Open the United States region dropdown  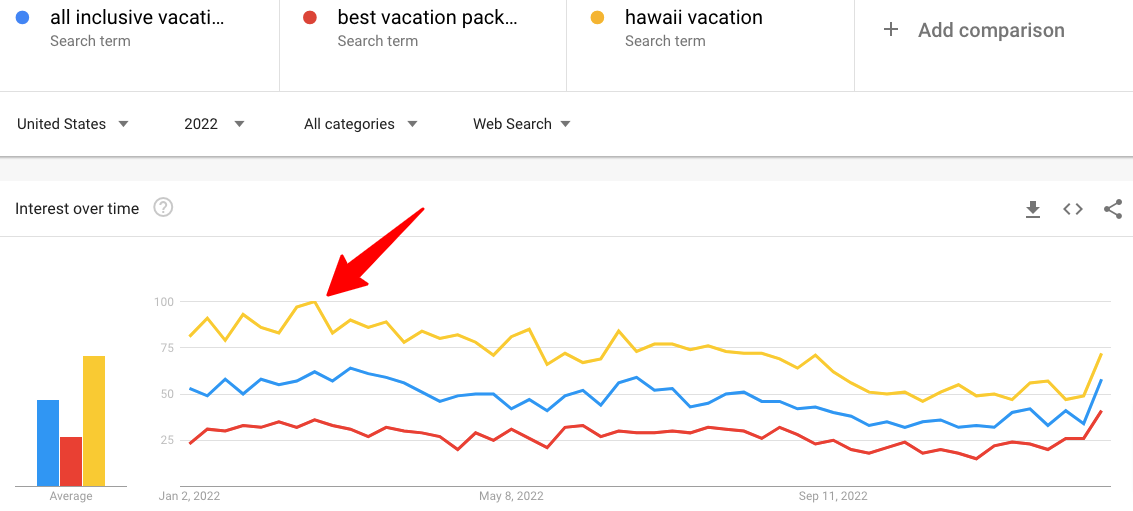point(73,124)
